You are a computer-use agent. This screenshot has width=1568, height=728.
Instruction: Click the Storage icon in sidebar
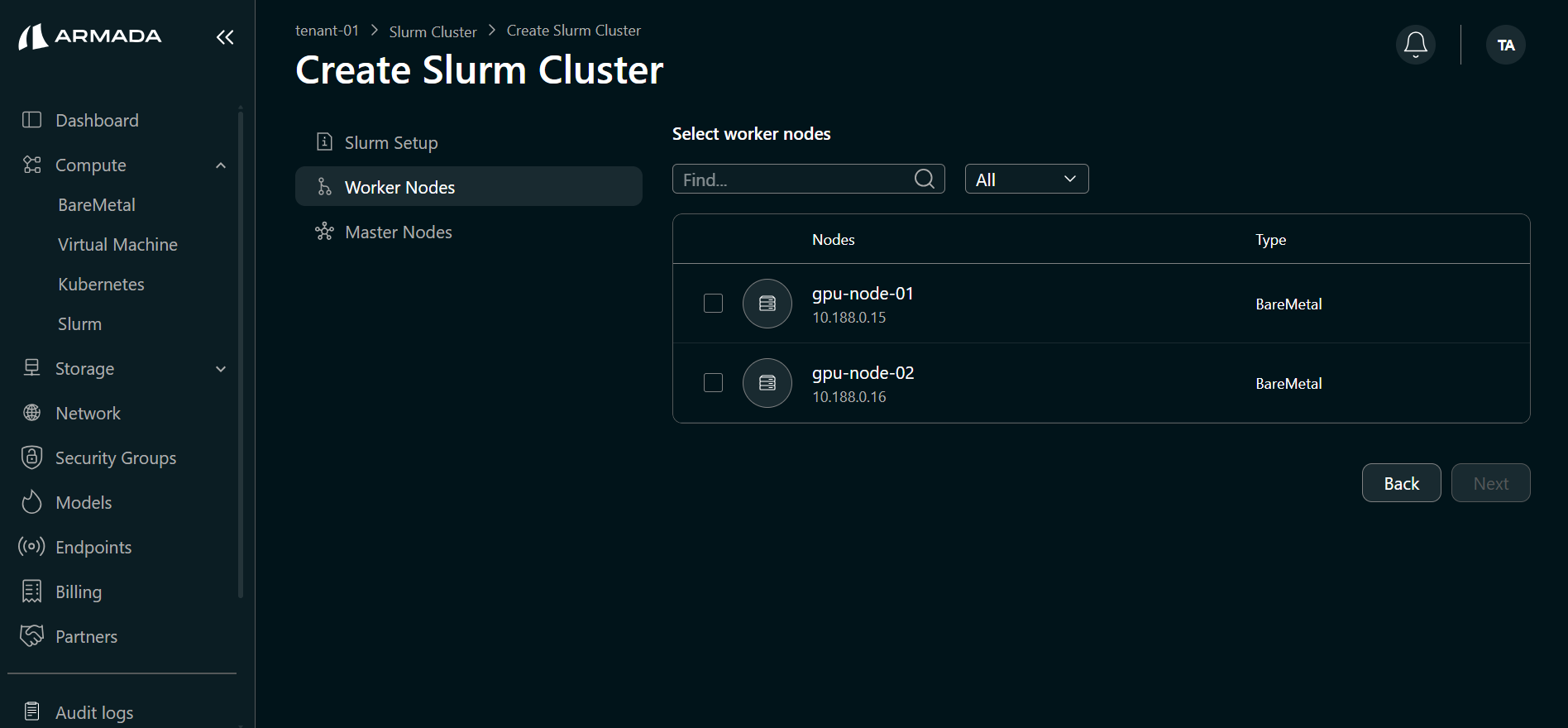31,368
